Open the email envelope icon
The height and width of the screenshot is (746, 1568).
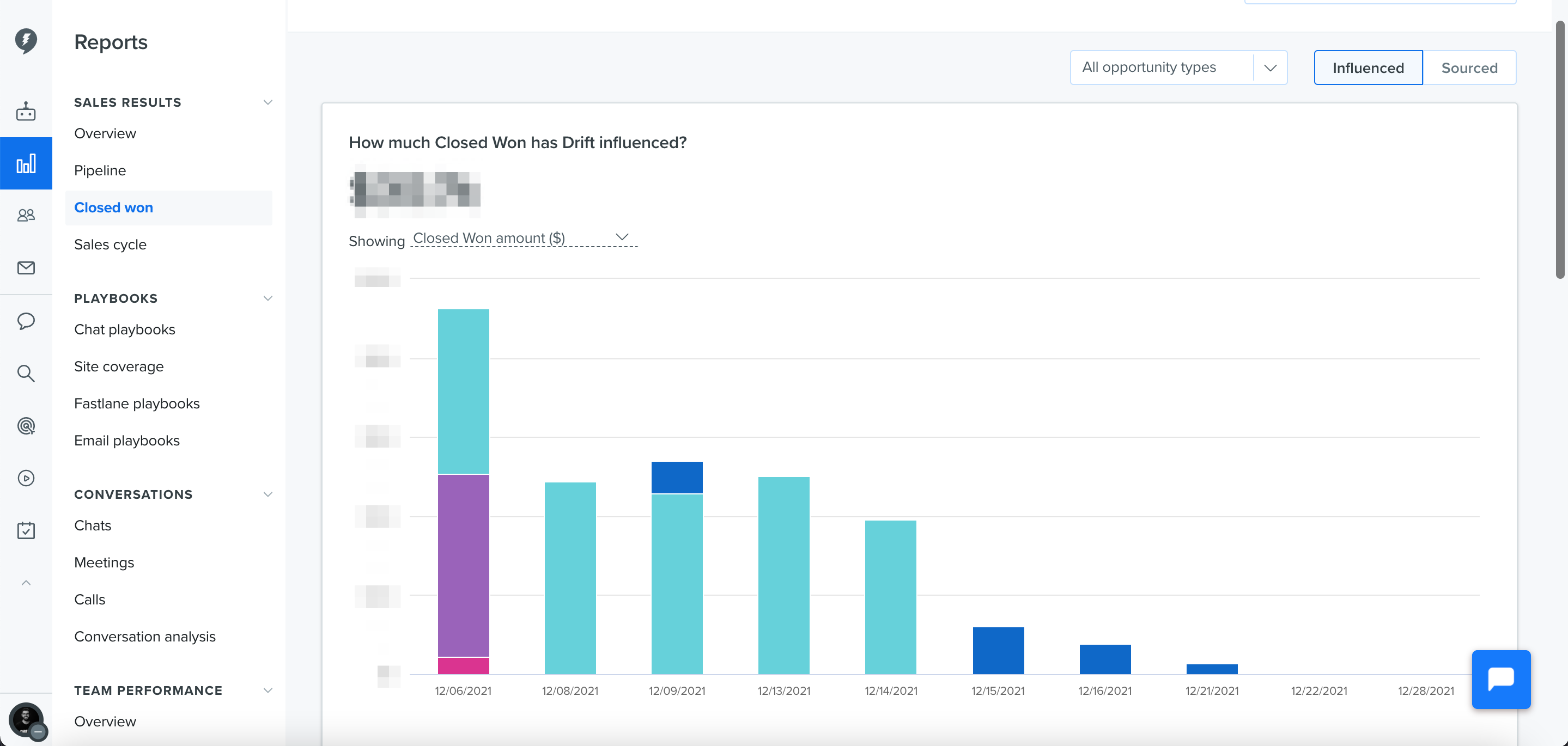click(26, 268)
